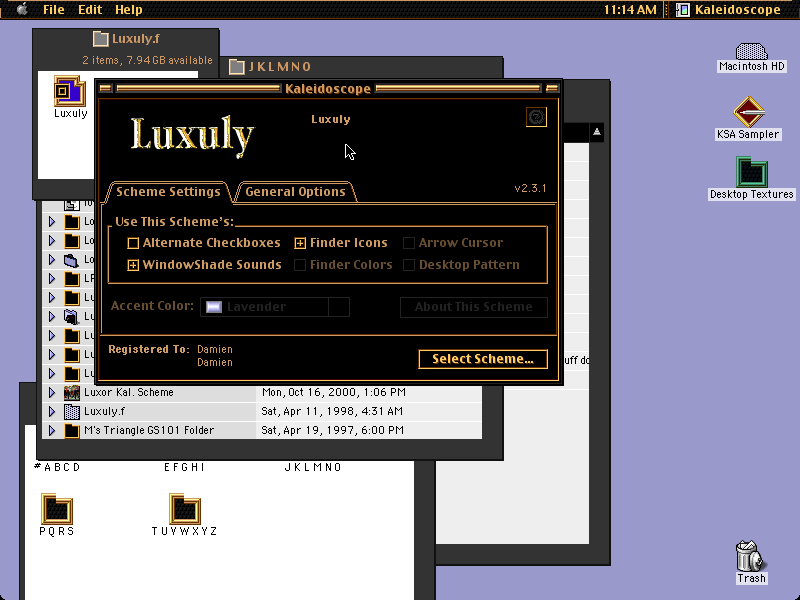
Task: Switch to the Scheme Settings tab
Action: (x=168, y=192)
